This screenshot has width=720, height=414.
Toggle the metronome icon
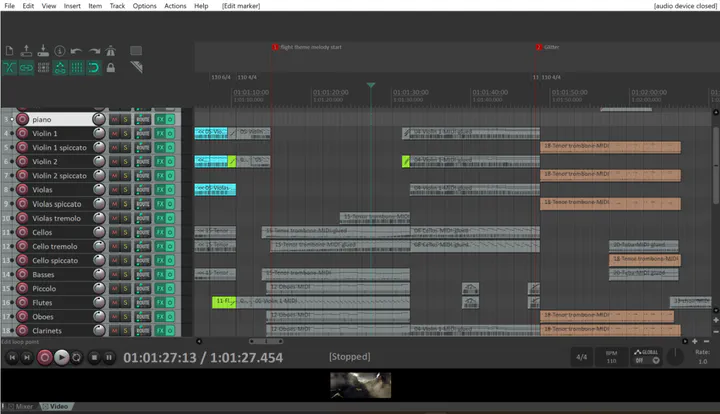click(x=111, y=51)
